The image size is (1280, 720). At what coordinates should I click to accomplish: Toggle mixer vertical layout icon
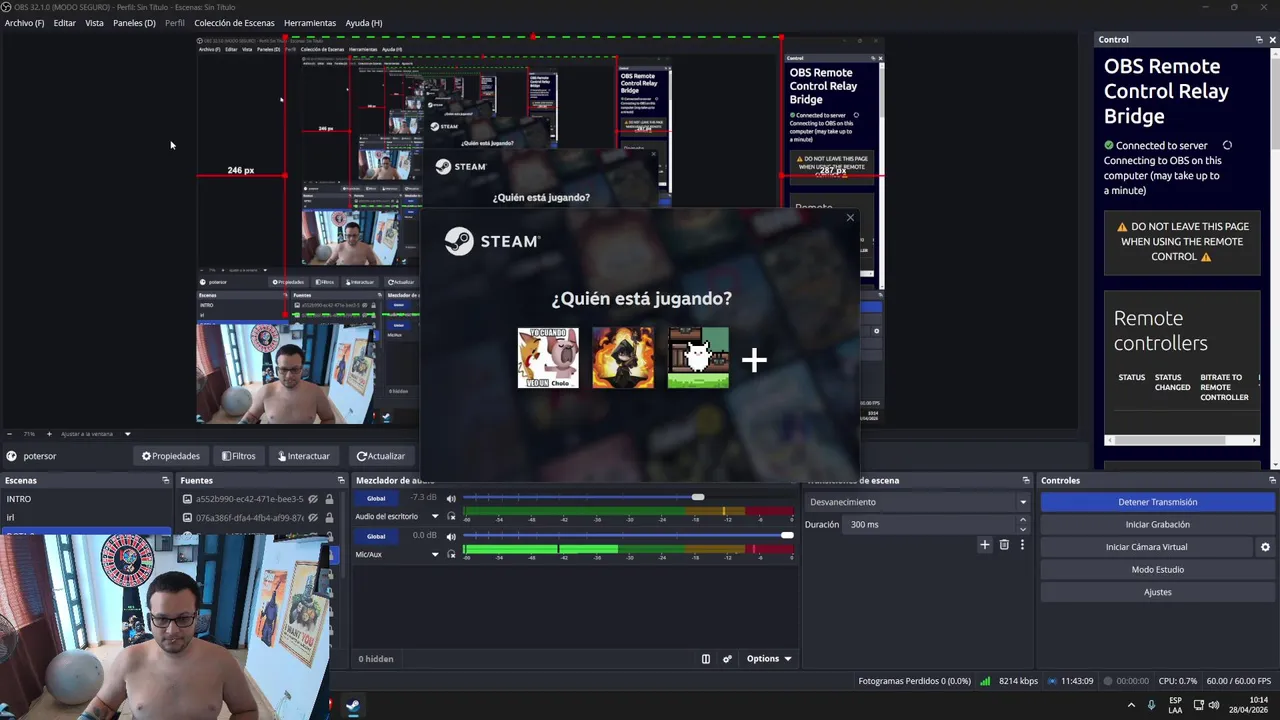(x=705, y=659)
